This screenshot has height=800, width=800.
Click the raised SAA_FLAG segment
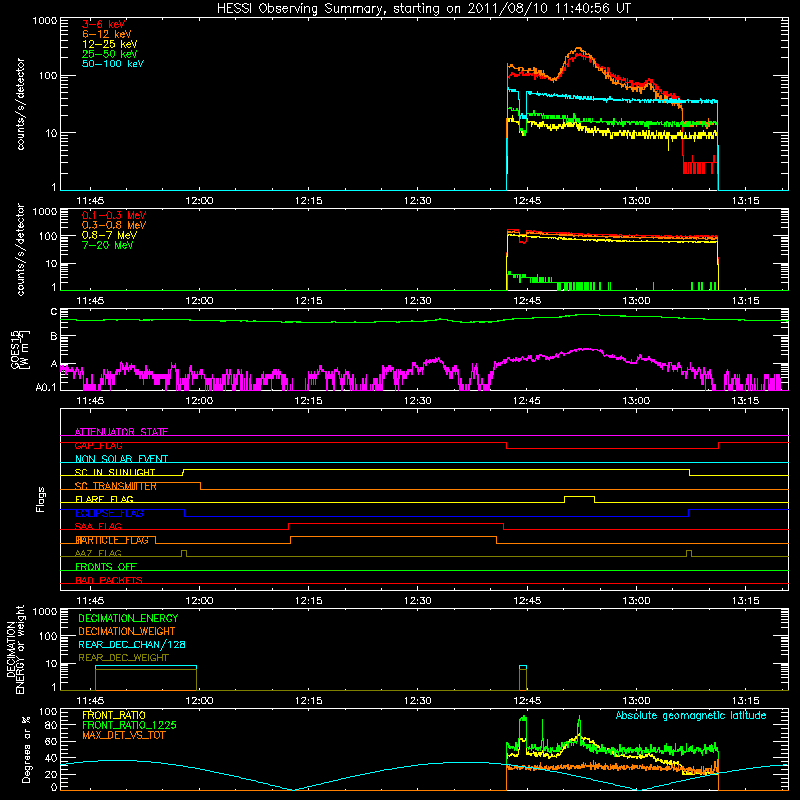click(x=396, y=523)
